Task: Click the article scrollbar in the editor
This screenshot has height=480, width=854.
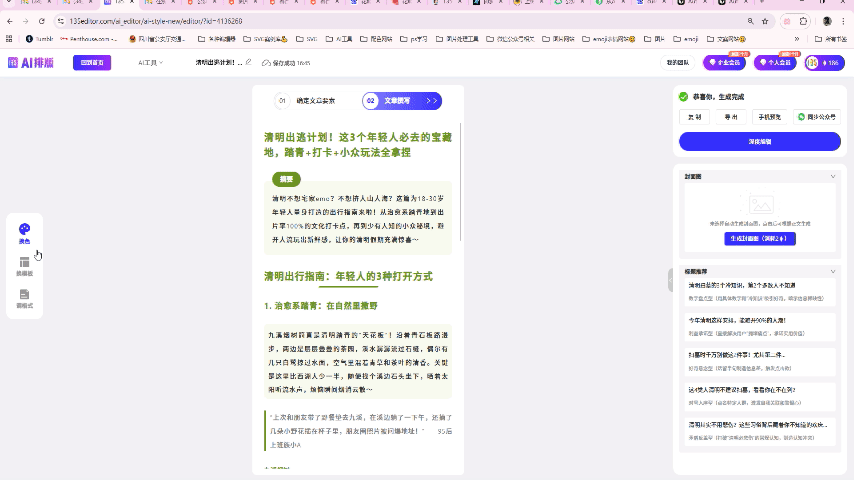Action: coord(461,181)
